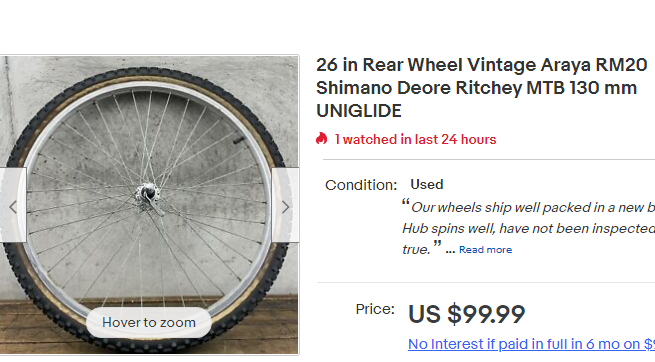Click the Hover to zoom label
This screenshot has height=362, width=655.
pos(149,322)
